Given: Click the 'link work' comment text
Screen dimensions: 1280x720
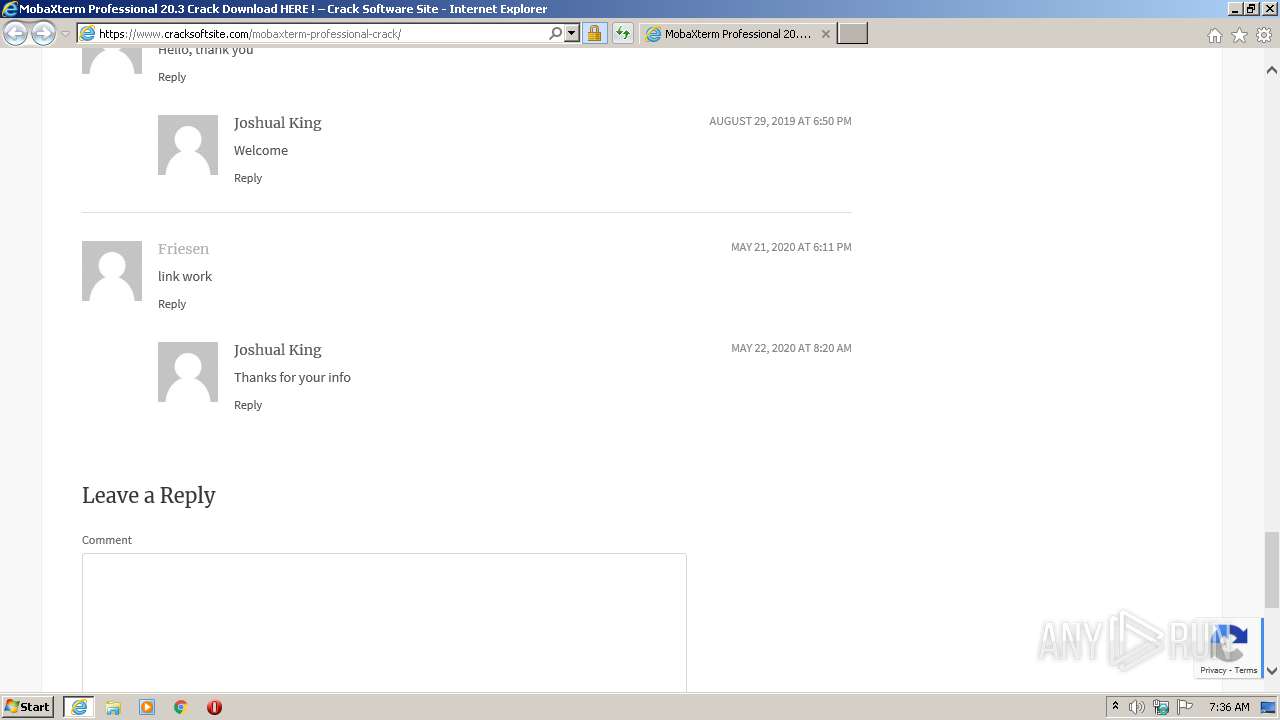Looking at the screenshot, I should [x=185, y=276].
